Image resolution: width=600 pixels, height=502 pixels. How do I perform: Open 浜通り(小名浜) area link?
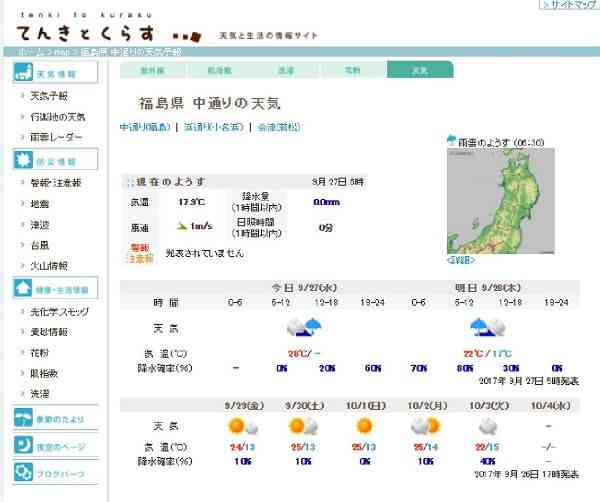214,127
